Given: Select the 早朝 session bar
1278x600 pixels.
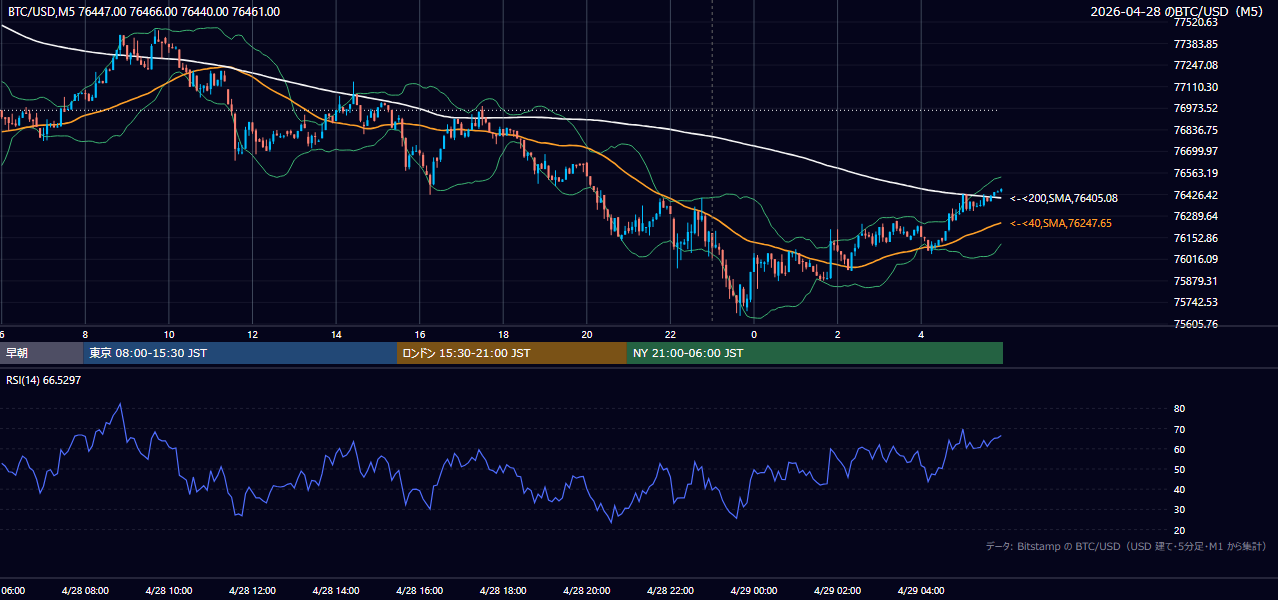Looking at the screenshot, I should [42, 353].
